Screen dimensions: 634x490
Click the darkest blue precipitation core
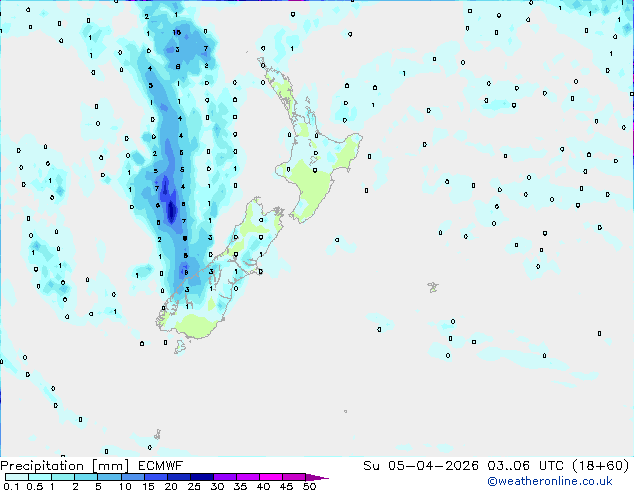tap(171, 211)
